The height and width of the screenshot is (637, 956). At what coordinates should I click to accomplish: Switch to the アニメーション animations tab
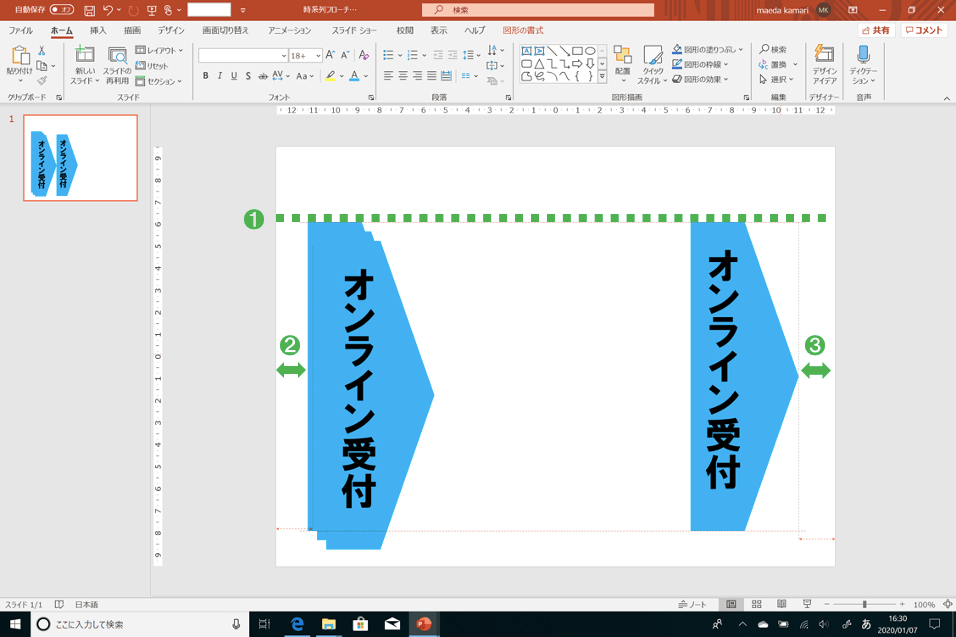pyautogui.click(x=290, y=30)
